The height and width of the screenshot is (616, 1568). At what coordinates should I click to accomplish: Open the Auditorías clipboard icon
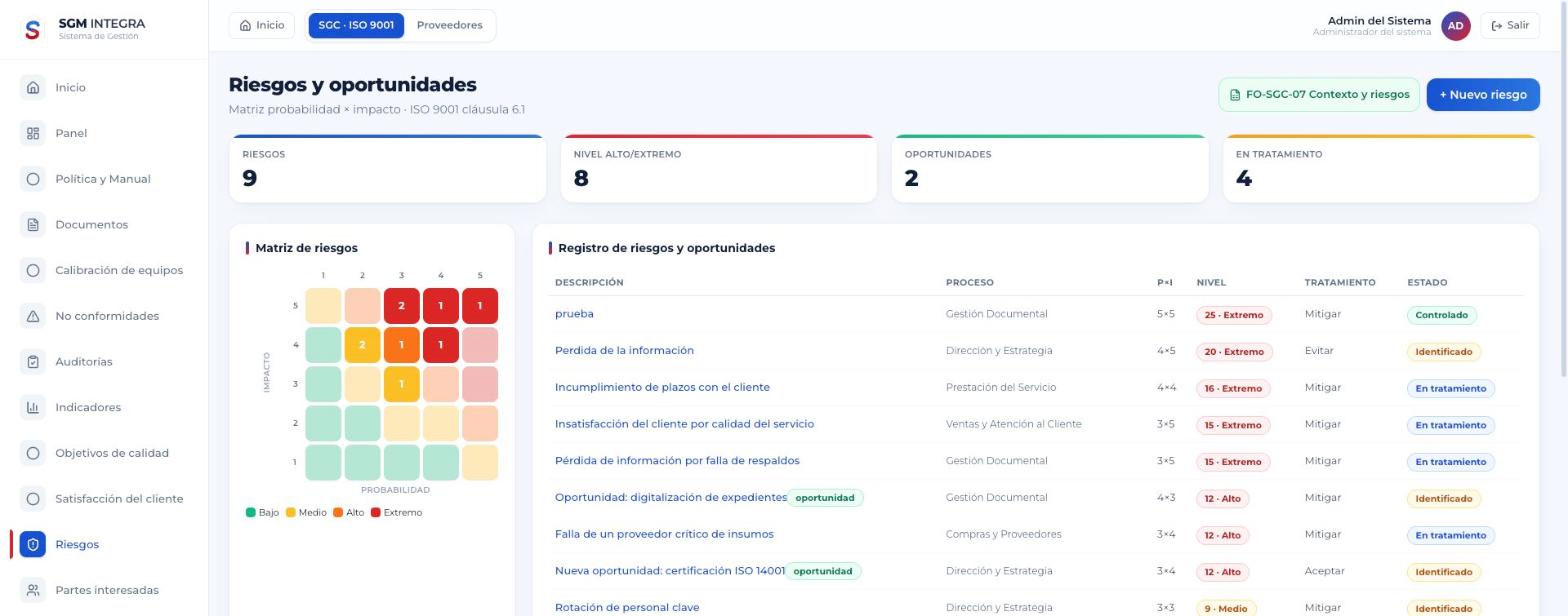click(33, 361)
